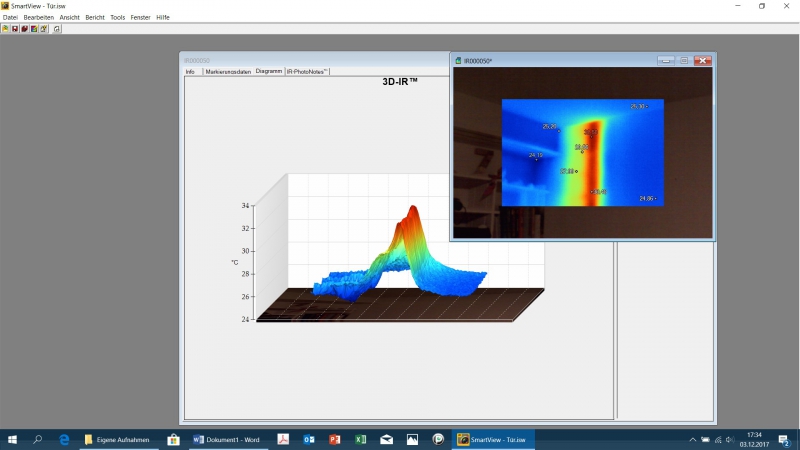Open the Bearbeiten menu
The image size is (800, 450).
point(39,17)
